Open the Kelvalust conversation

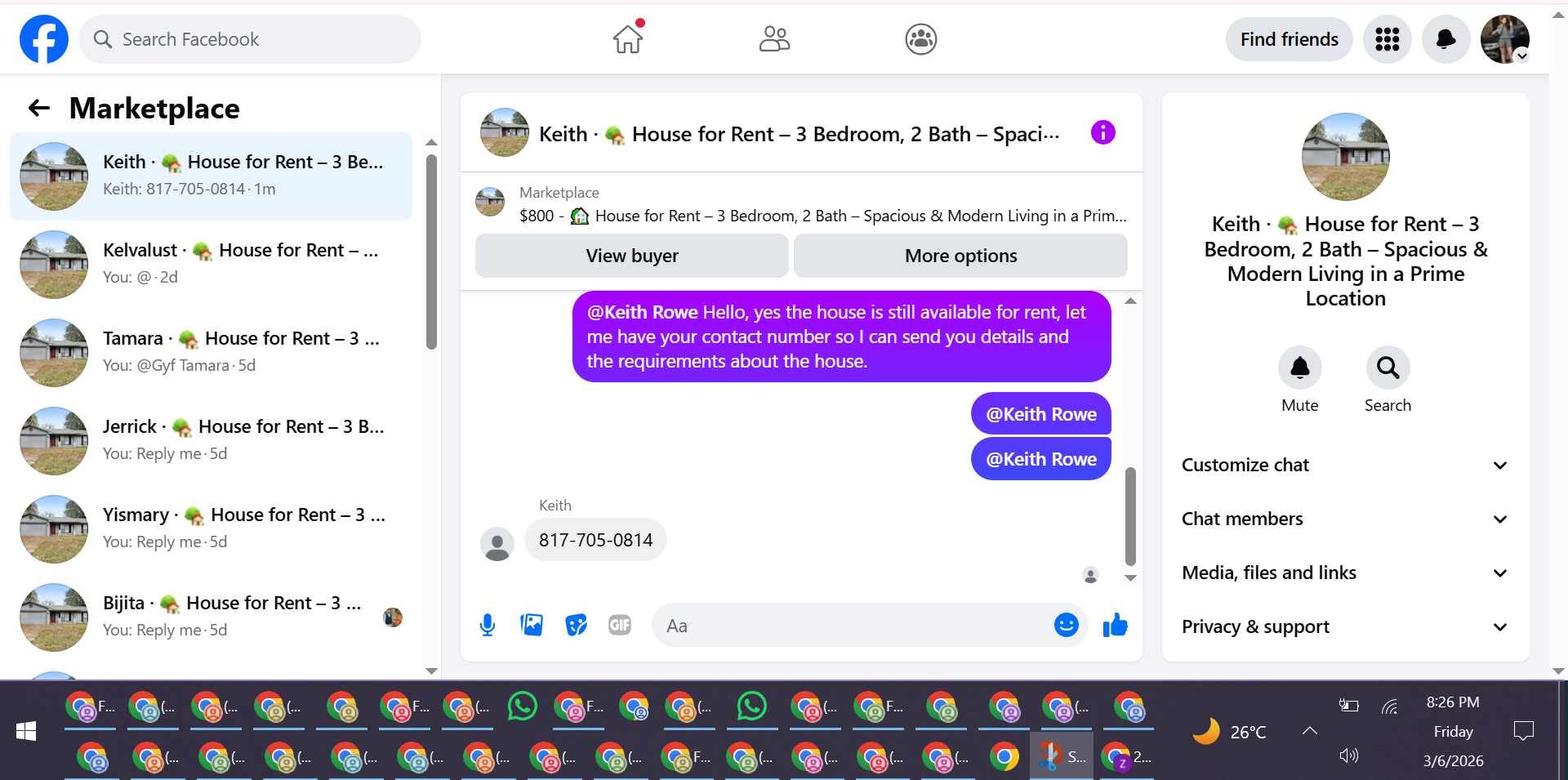(212, 264)
